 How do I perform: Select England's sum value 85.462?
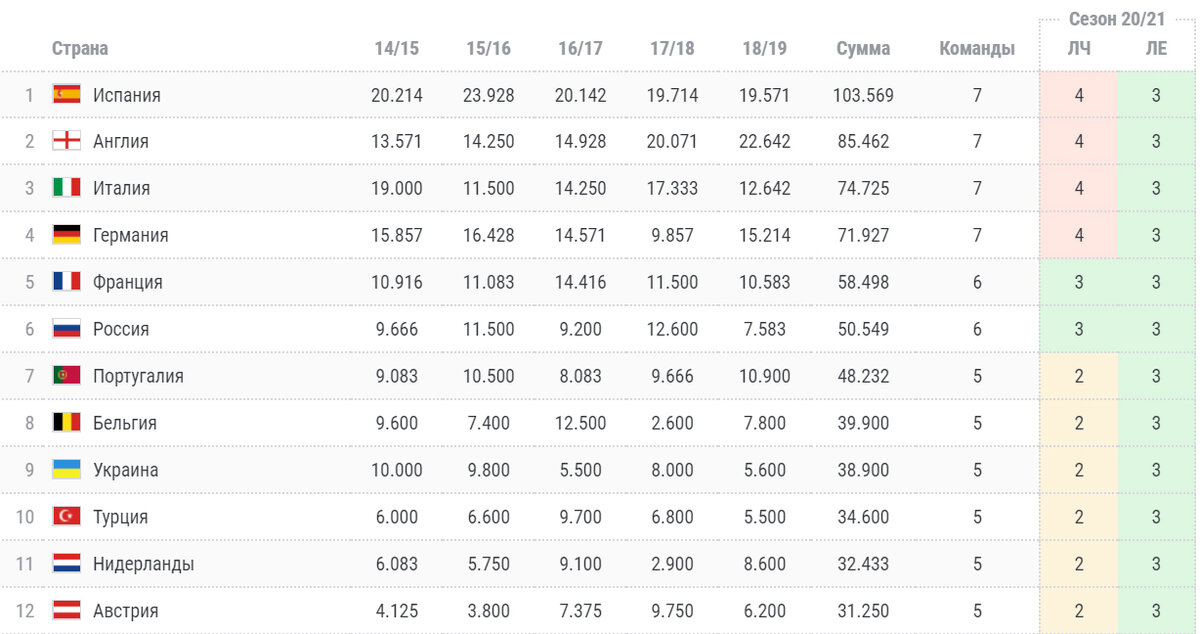tap(863, 142)
